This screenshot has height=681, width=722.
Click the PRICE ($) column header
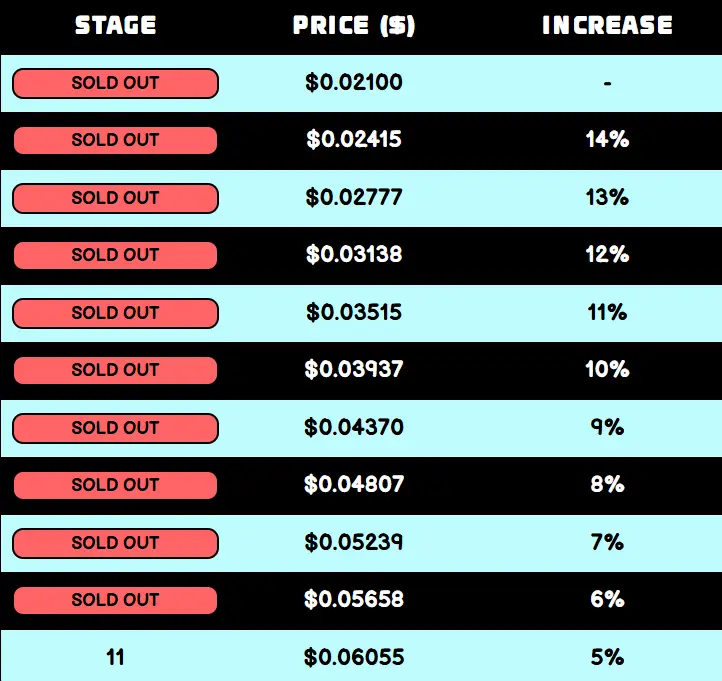354,25
